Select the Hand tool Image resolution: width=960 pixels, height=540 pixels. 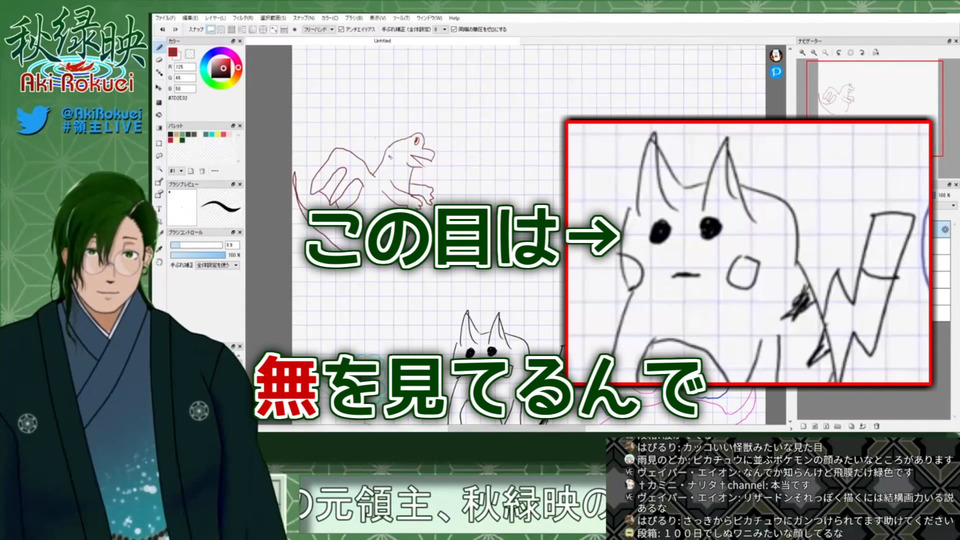click(159, 261)
